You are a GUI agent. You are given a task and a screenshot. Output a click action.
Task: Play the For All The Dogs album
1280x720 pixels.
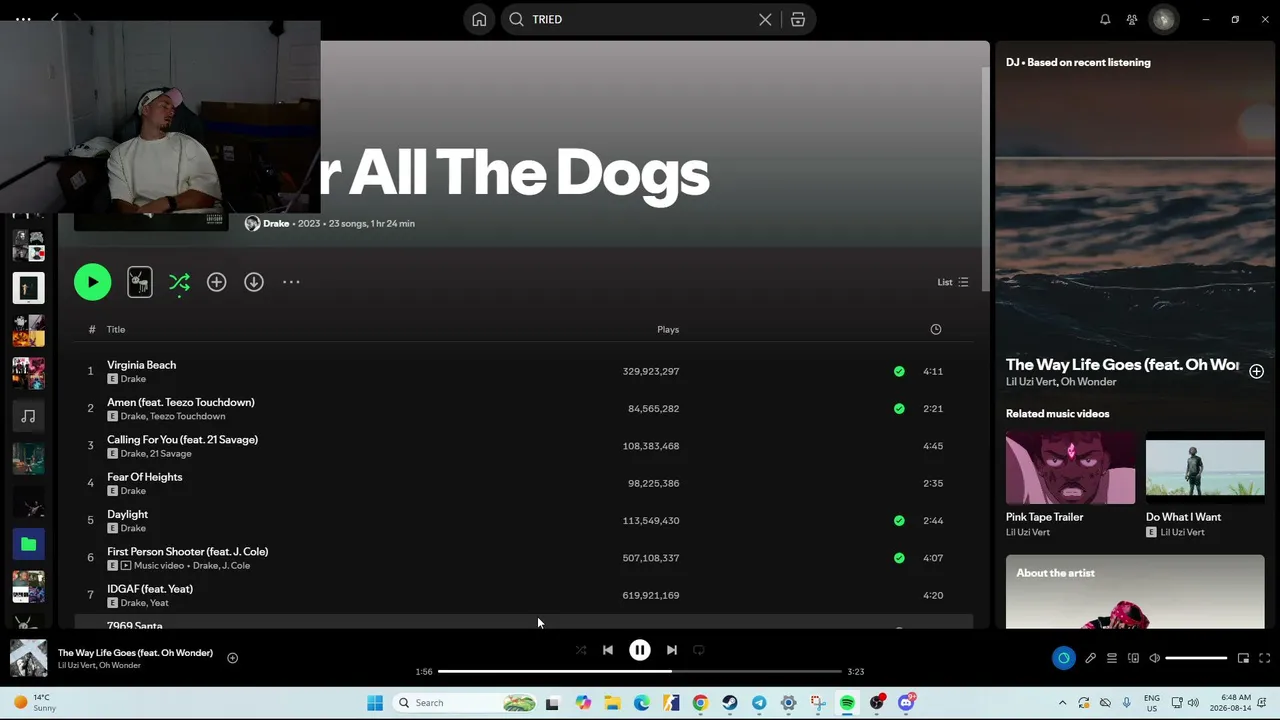92,282
